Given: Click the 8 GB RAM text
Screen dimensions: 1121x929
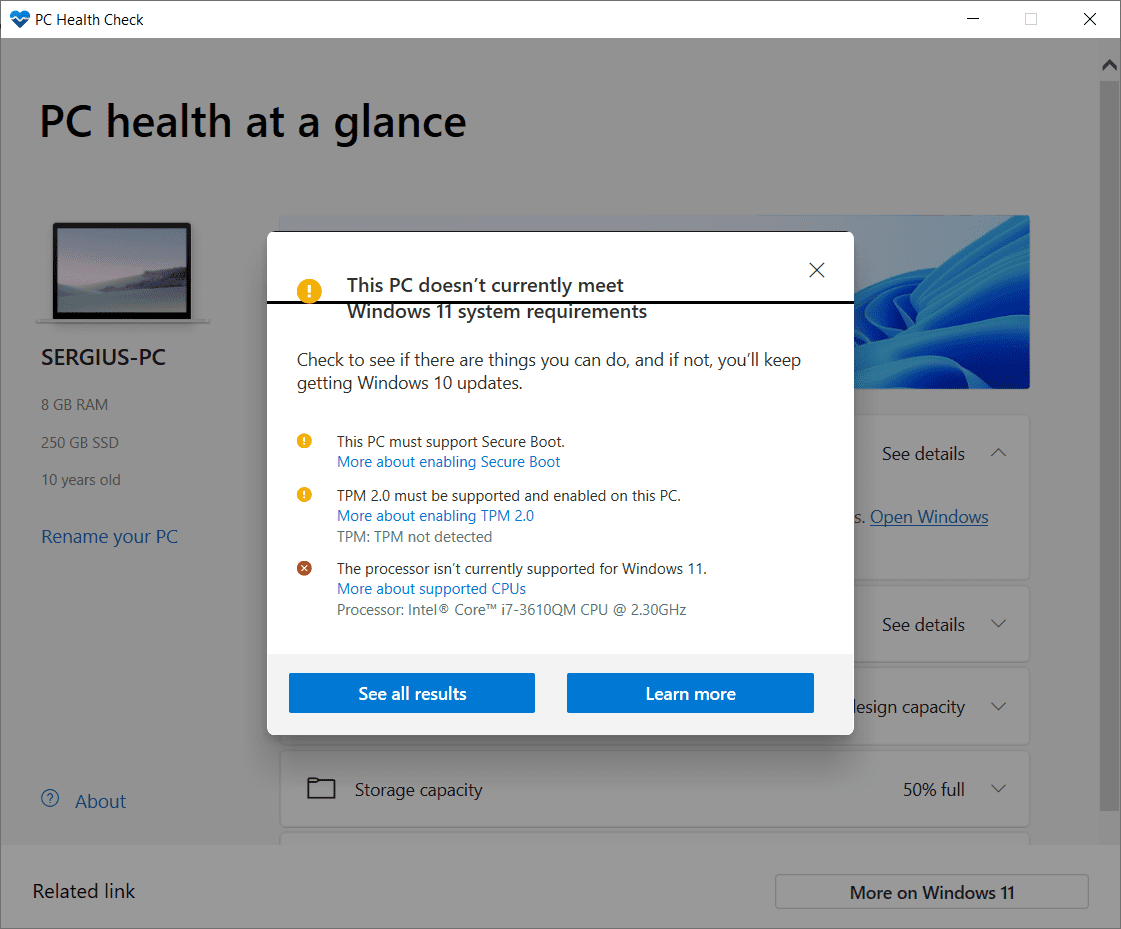Looking at the screenshot, I should [x=74, y=405].
